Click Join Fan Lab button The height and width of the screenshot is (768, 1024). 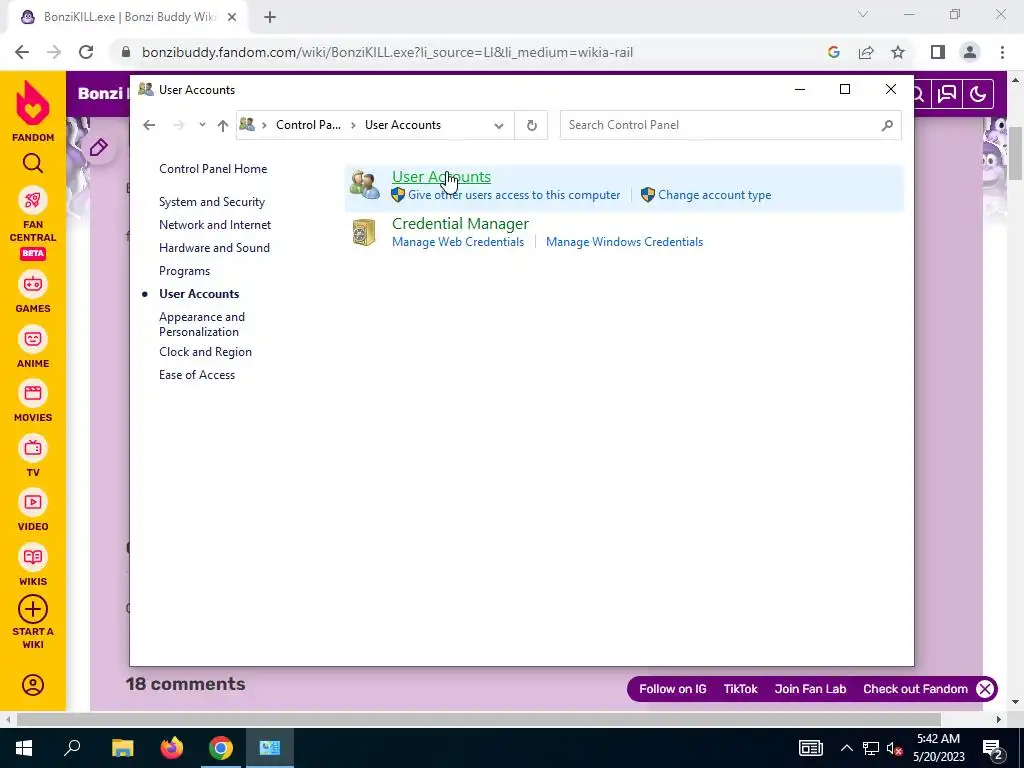[x=810, y=689]
